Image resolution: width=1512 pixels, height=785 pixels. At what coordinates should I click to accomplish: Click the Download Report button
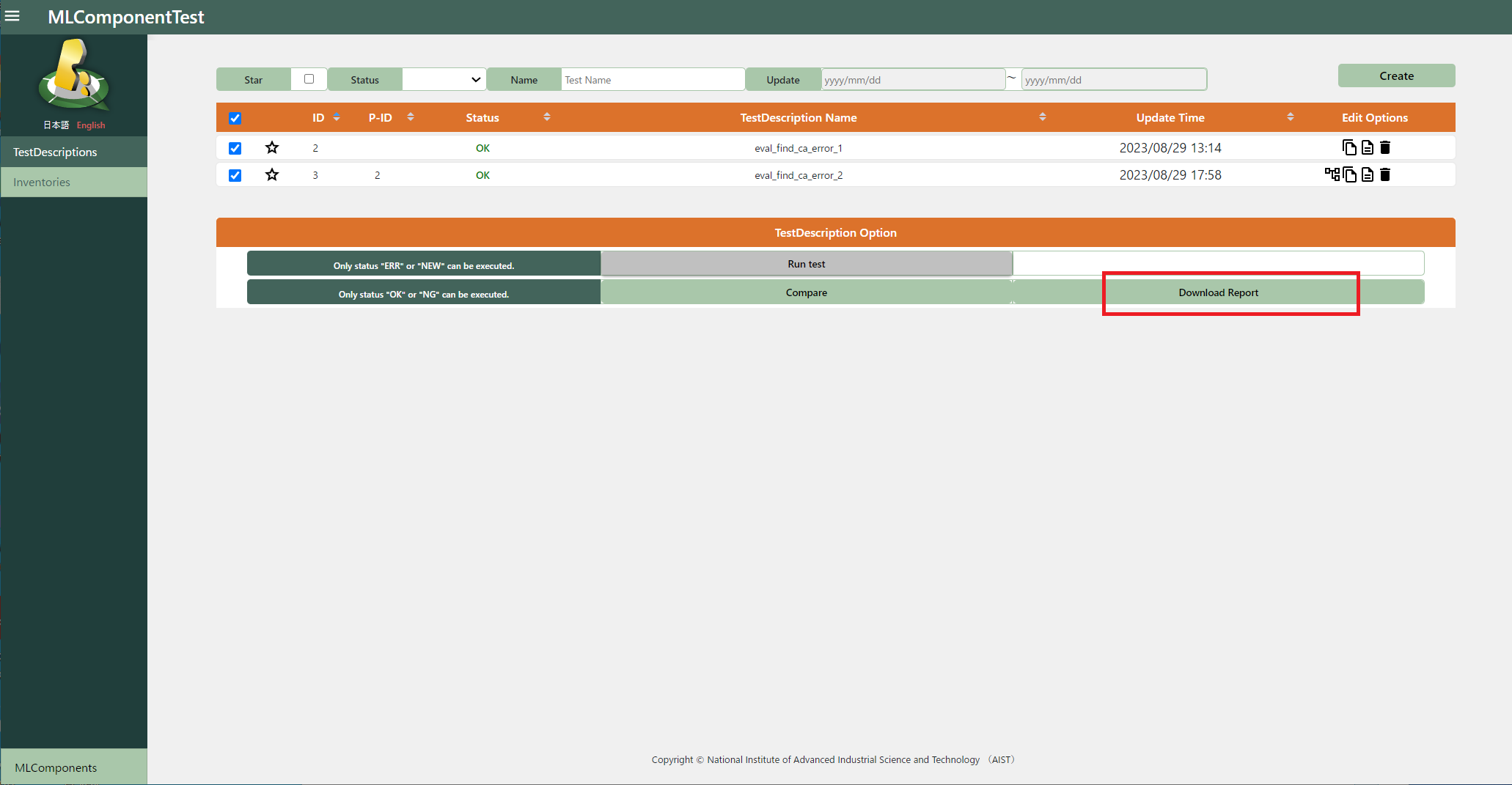pos(1219,292)
